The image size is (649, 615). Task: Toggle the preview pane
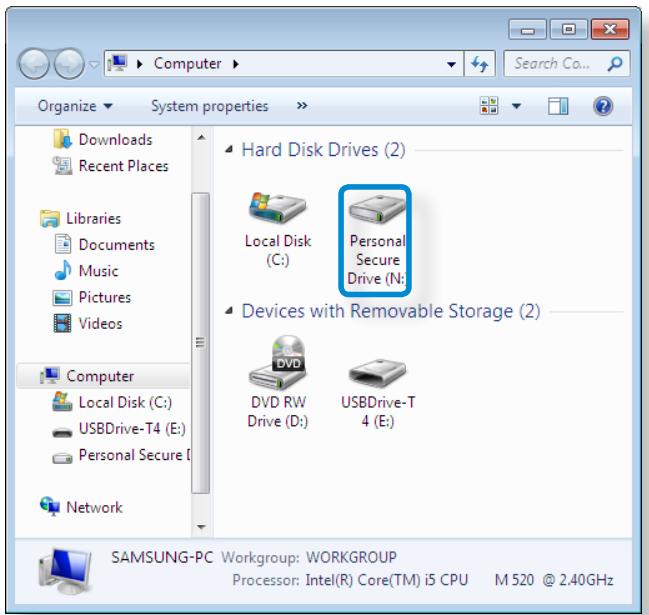click(x=558, y=106)
